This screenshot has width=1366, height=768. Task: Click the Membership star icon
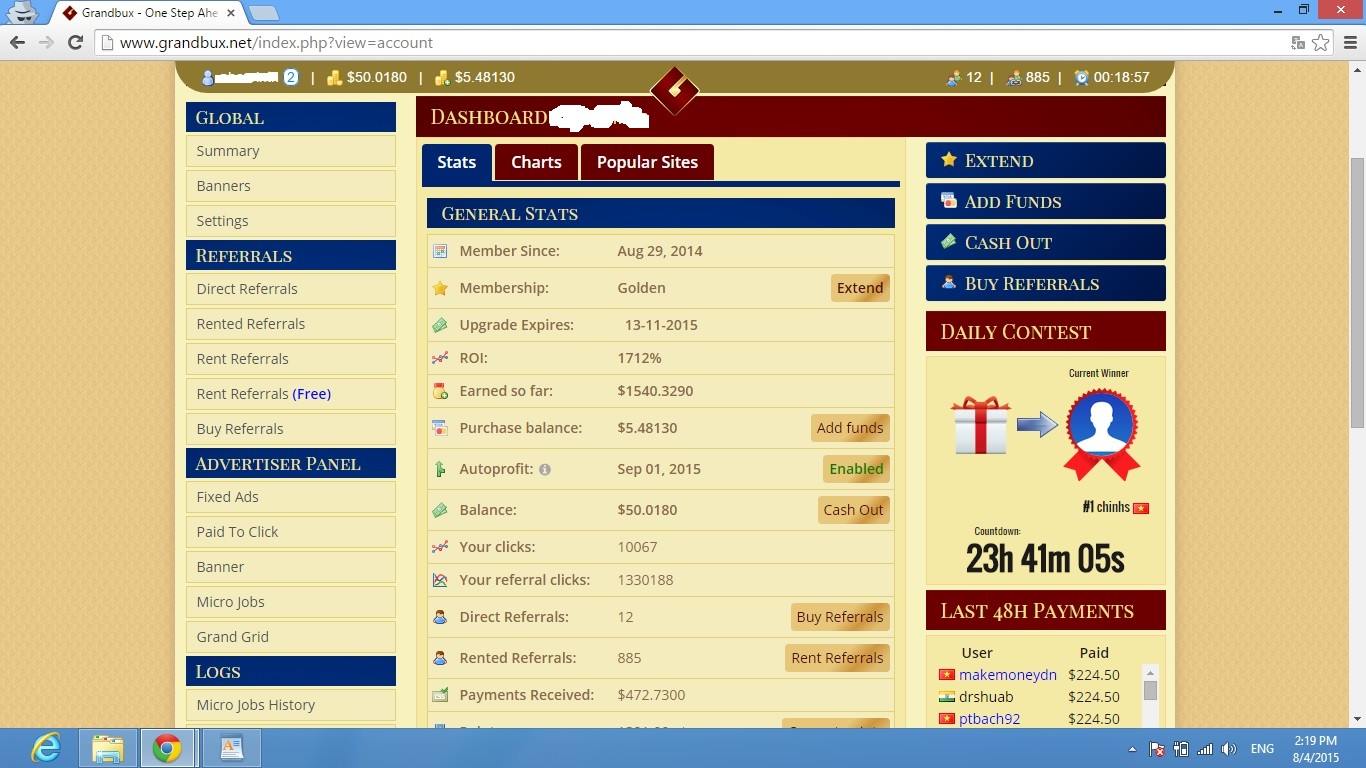coord(440,288)
